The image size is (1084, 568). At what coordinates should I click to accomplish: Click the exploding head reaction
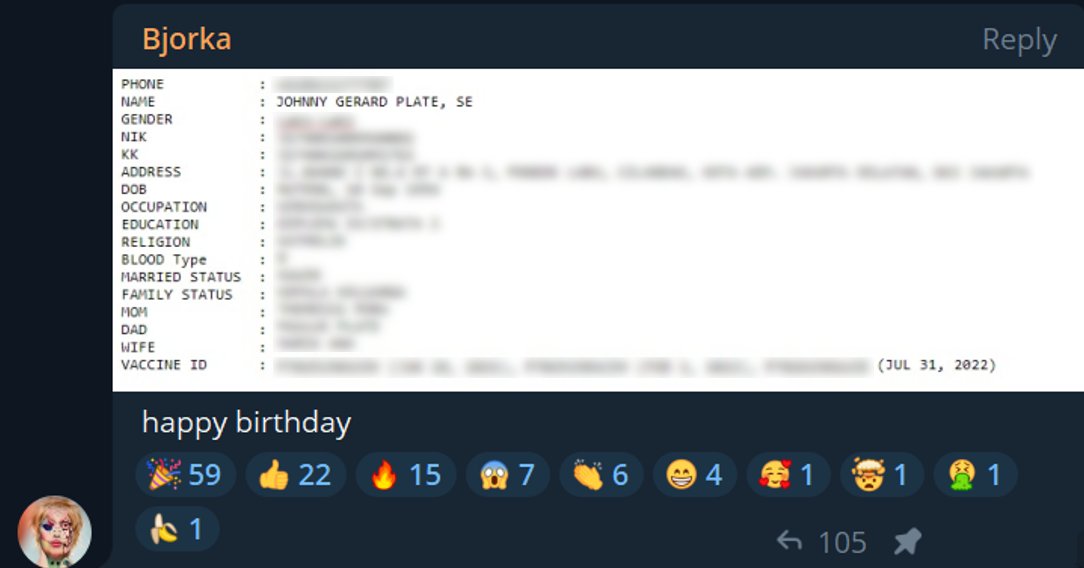(881, 475)
